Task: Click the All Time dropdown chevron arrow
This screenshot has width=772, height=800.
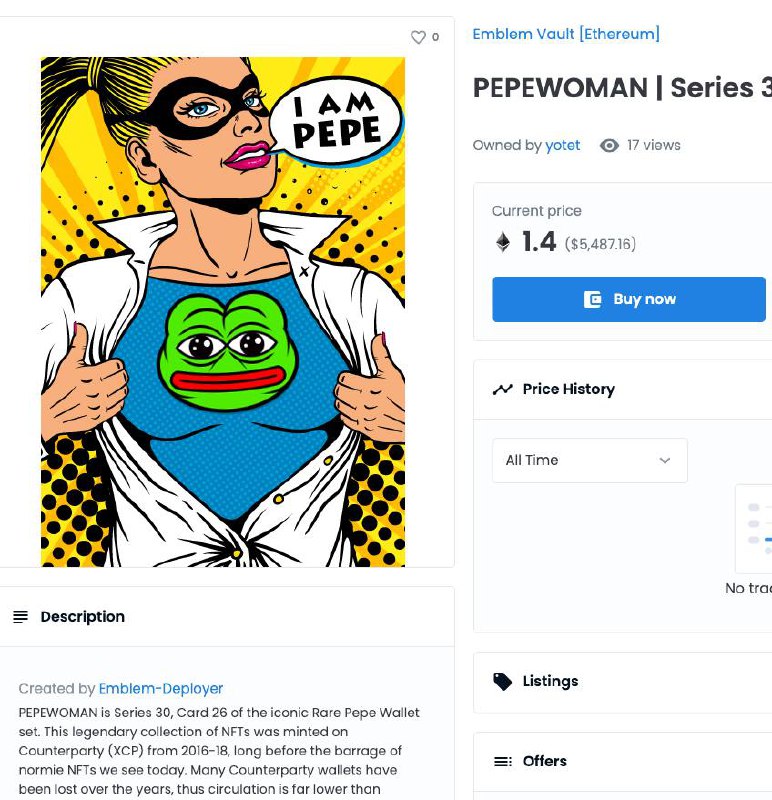Action: coord(664,460)
